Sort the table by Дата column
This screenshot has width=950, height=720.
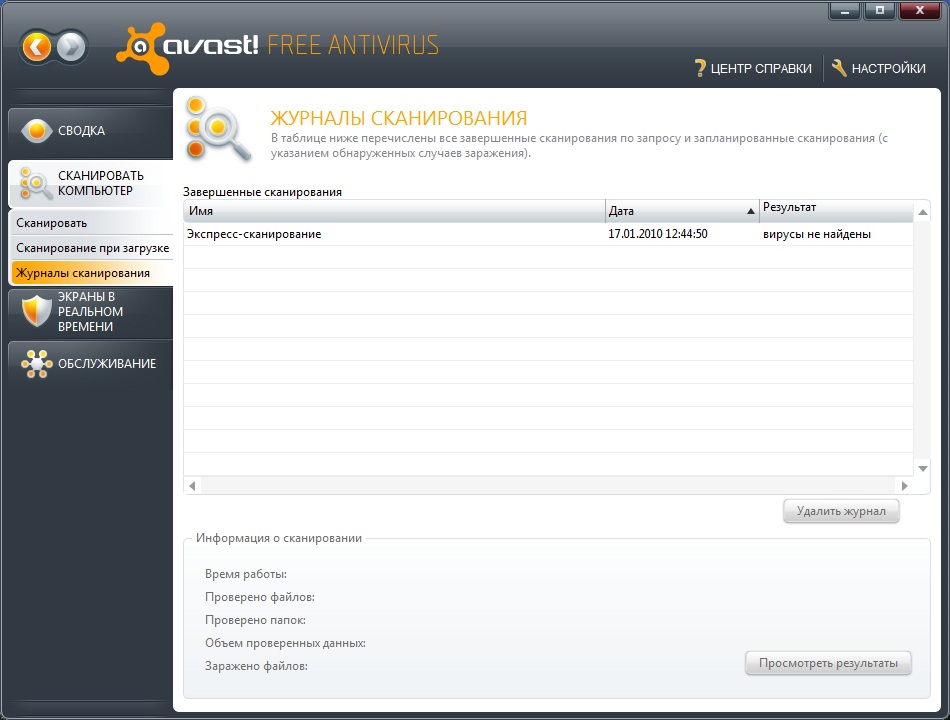click(682, 211)
